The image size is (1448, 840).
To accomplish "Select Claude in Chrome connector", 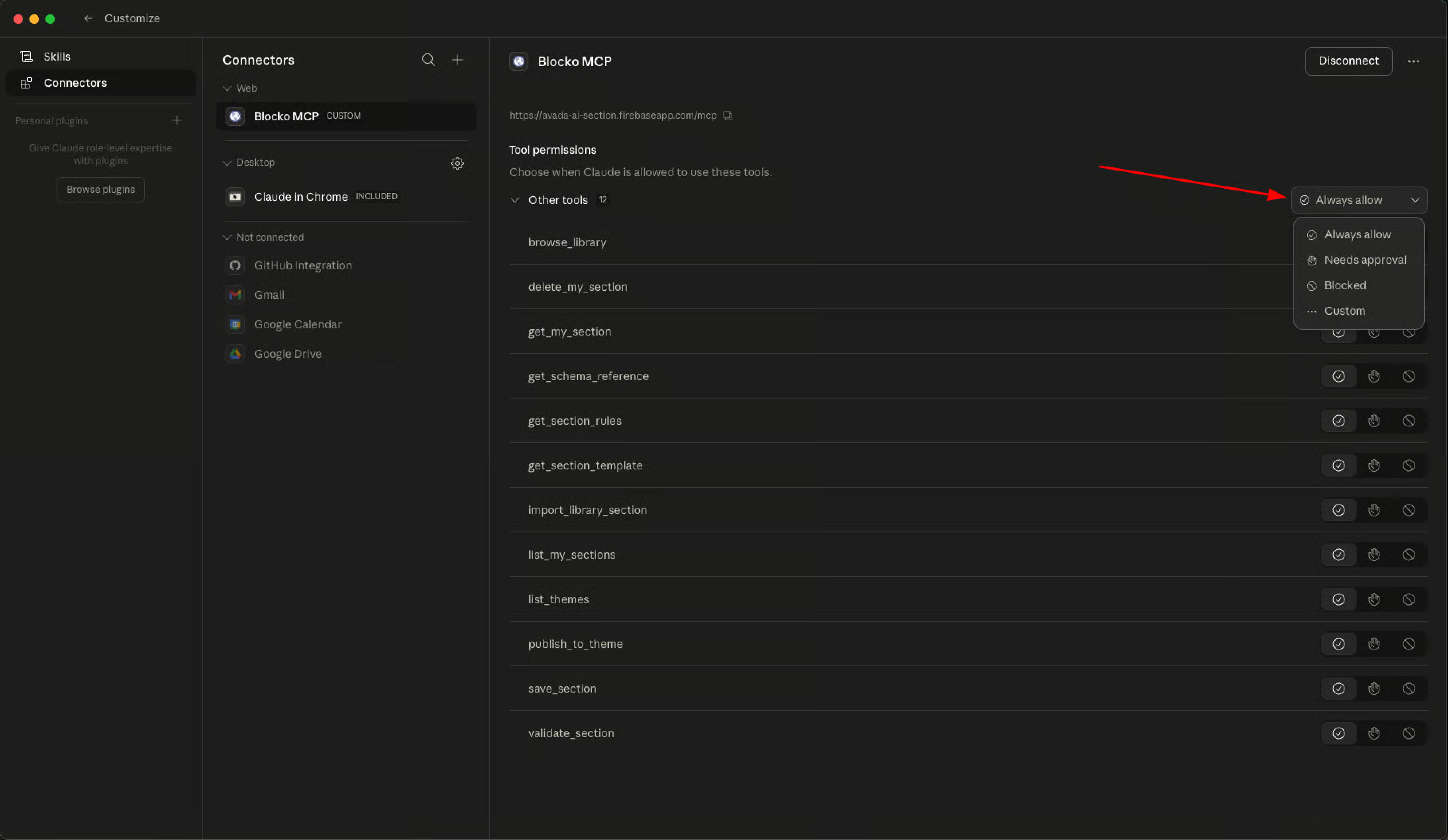I will click(346, 196).
